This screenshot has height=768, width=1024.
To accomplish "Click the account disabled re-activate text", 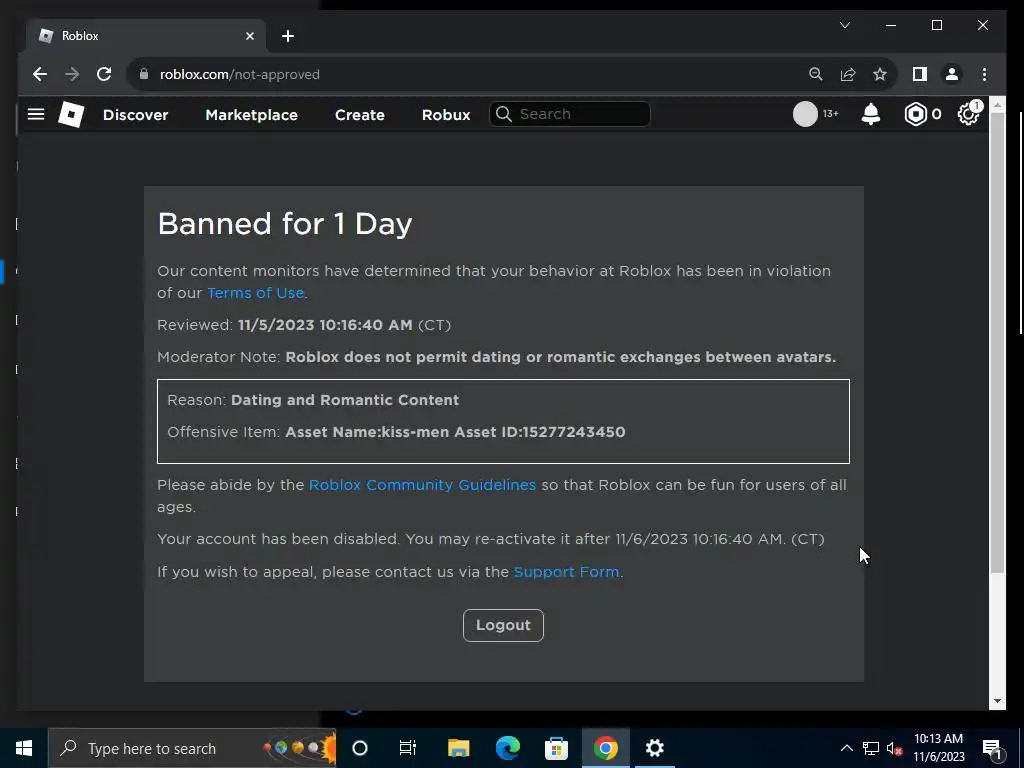I will pyautogui.click(x=490, y=539).
